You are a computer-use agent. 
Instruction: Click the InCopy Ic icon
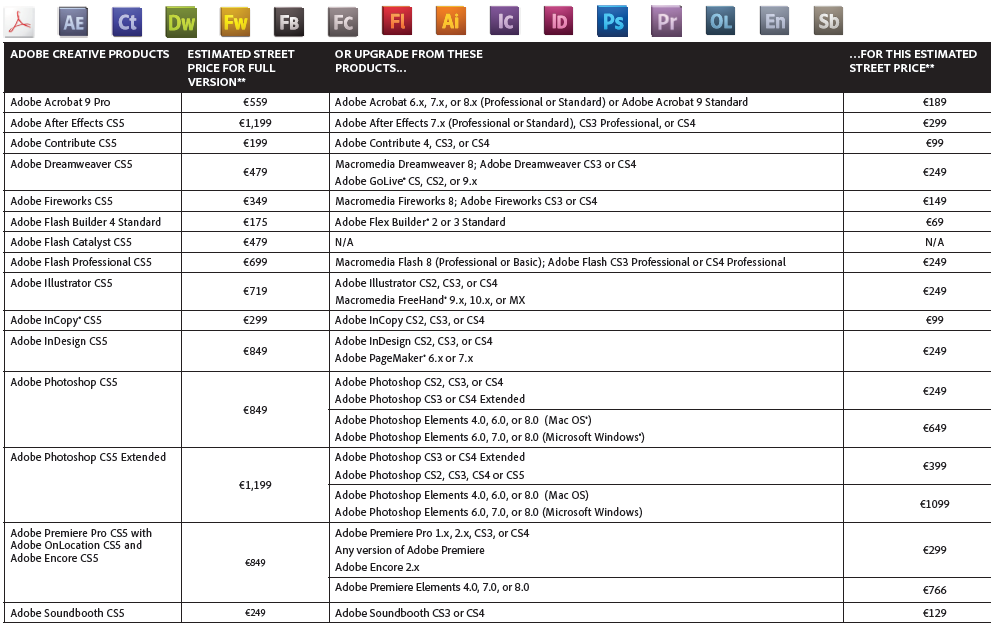coord(505,22)
